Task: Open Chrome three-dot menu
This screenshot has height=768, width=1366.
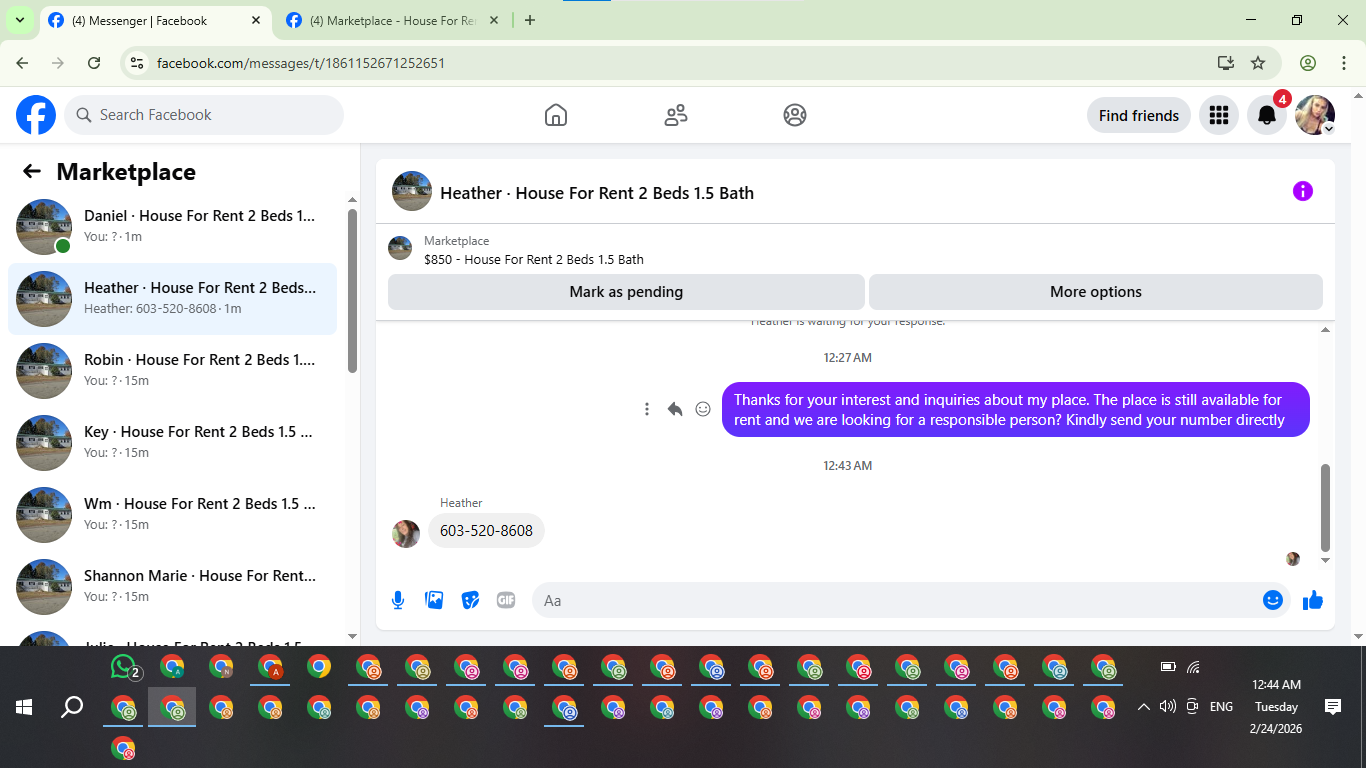Action: 1344,63
